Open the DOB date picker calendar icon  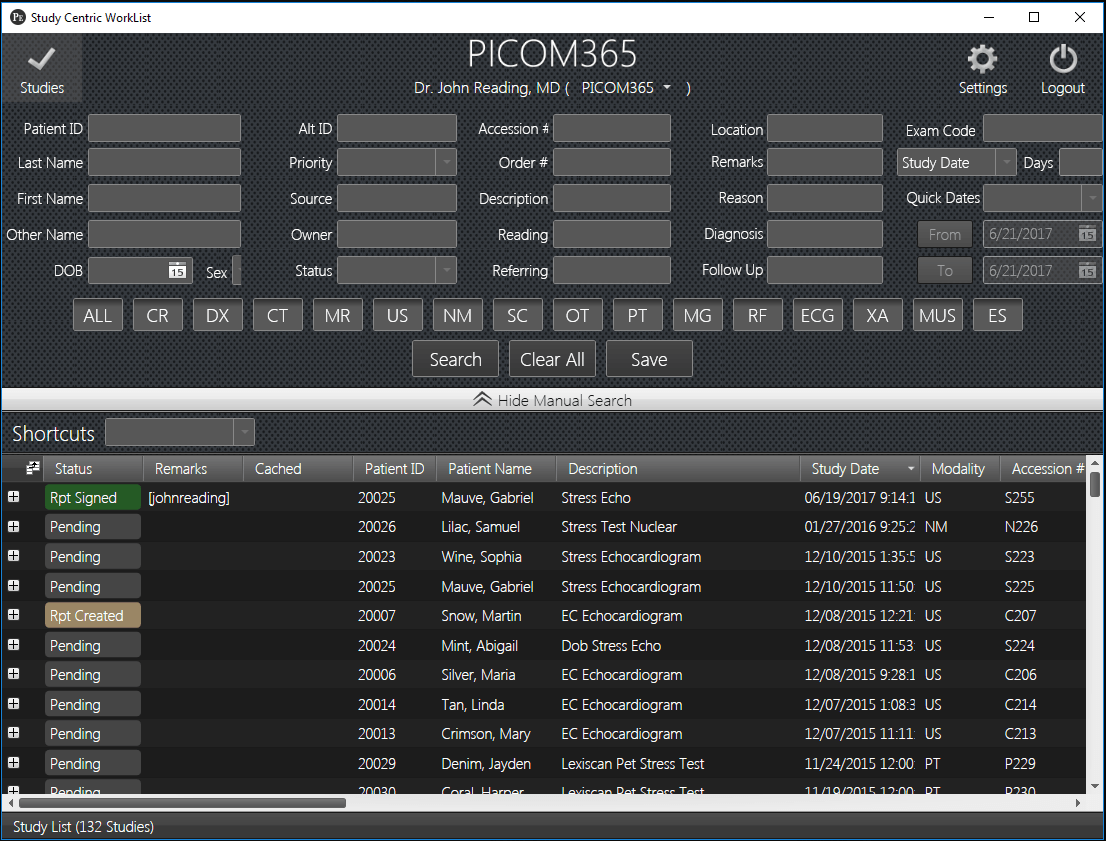[x=175, y=270]
